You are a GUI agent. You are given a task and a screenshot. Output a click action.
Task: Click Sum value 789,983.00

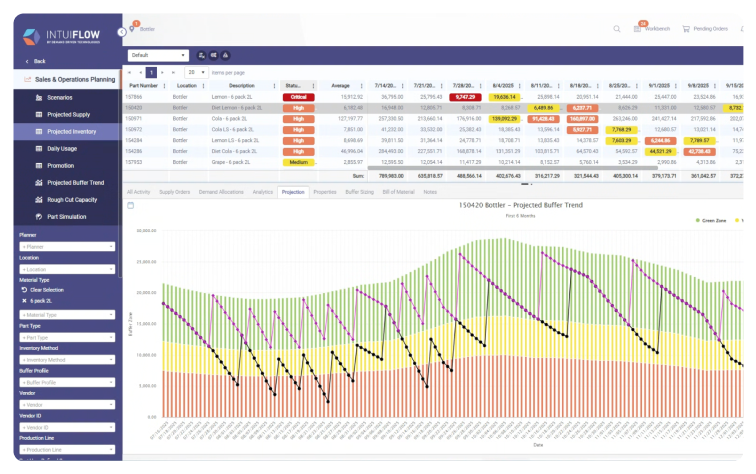tap(391, 176)
